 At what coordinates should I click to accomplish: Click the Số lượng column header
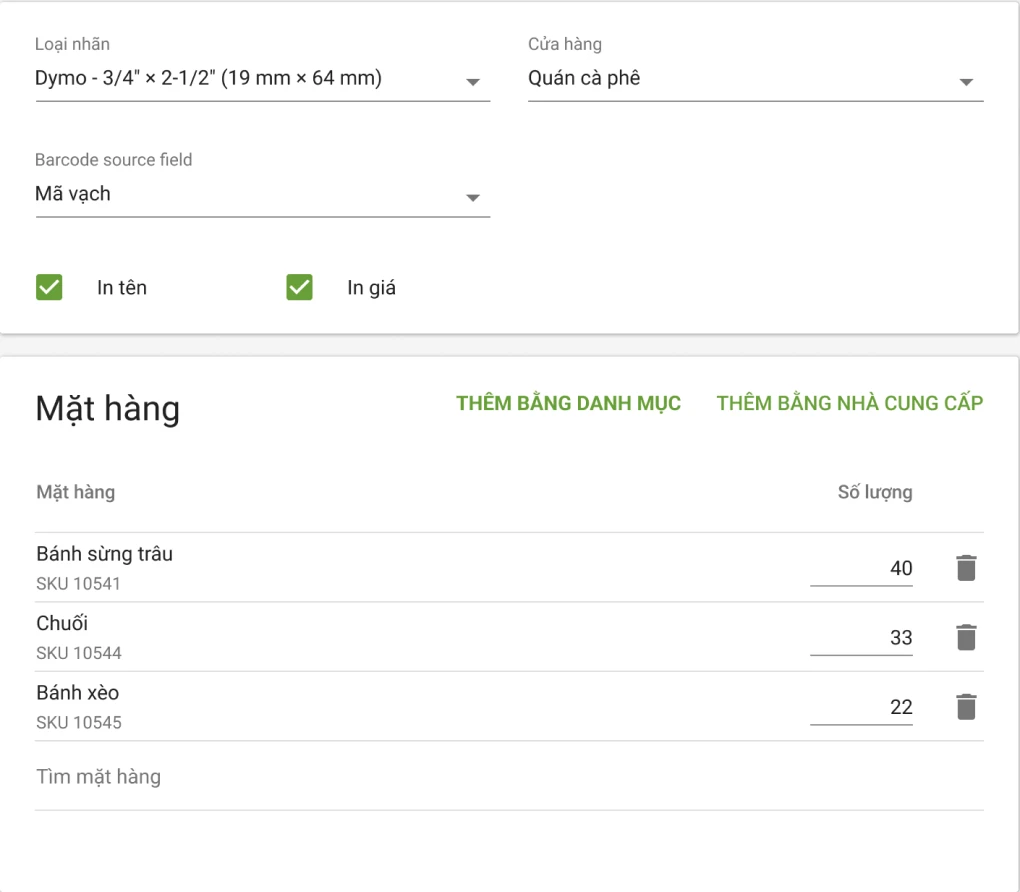click(874, 492)
